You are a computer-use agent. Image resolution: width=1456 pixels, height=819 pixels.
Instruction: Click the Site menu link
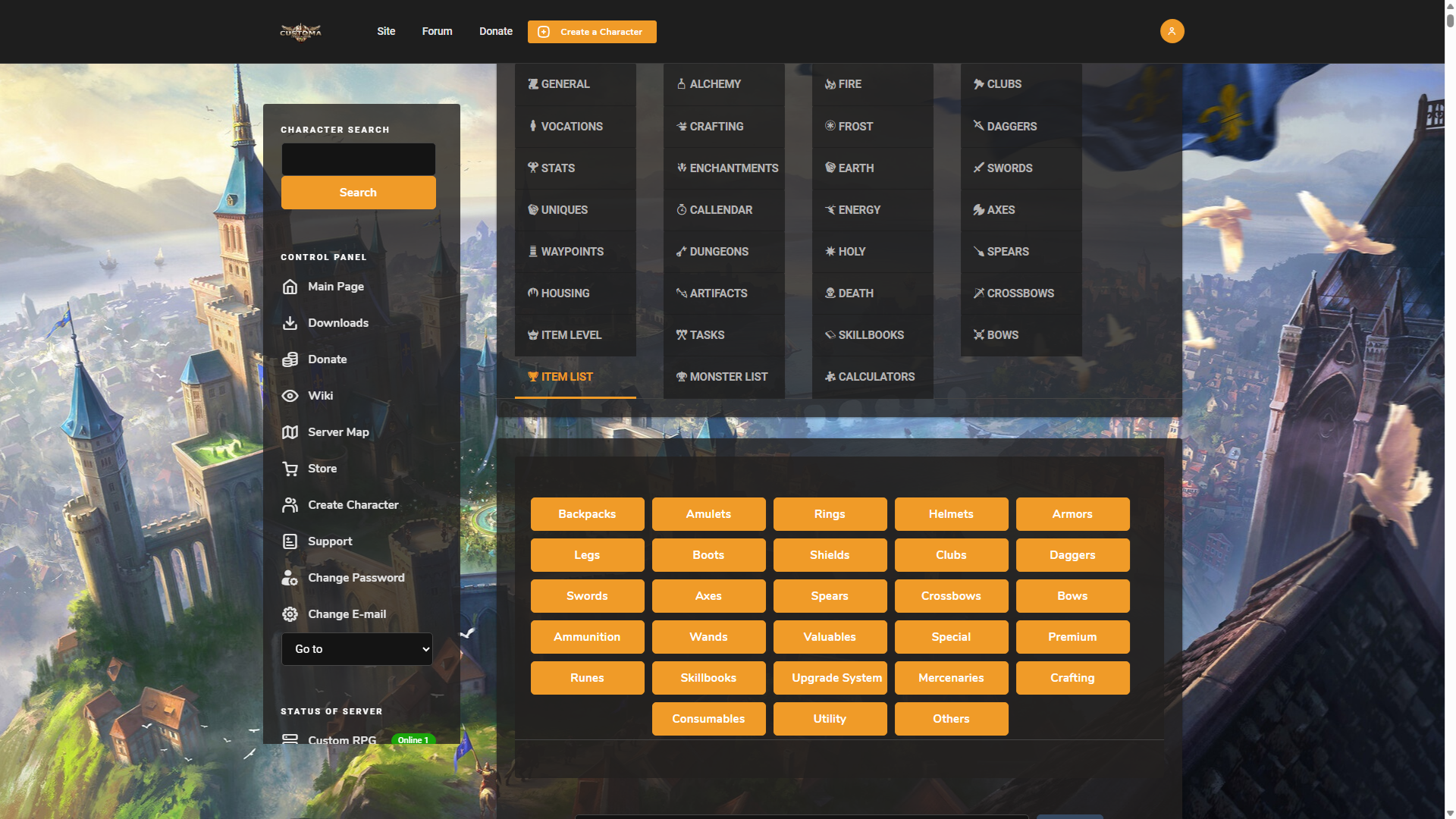coord(386,31)
